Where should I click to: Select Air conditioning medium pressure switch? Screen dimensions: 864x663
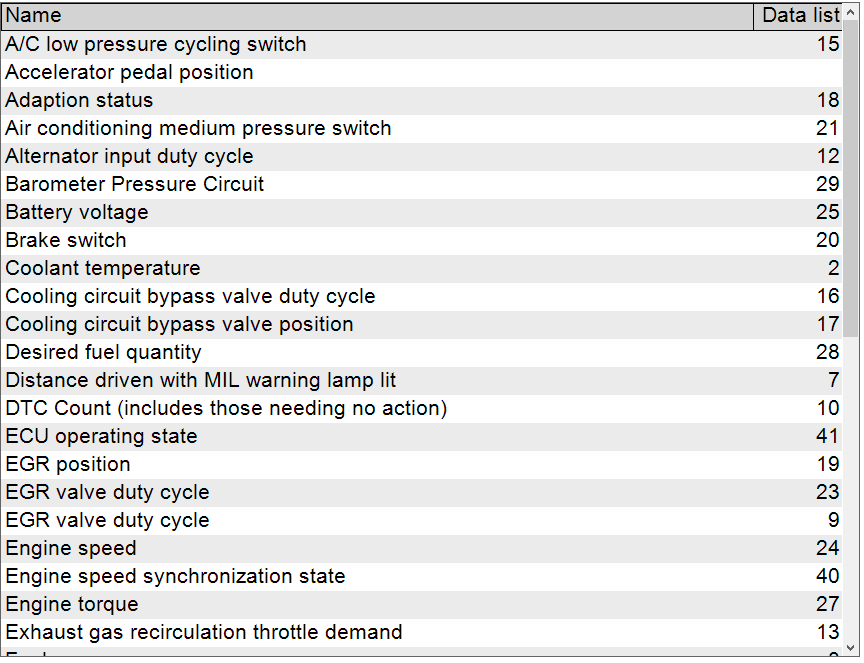click(198, 128)
